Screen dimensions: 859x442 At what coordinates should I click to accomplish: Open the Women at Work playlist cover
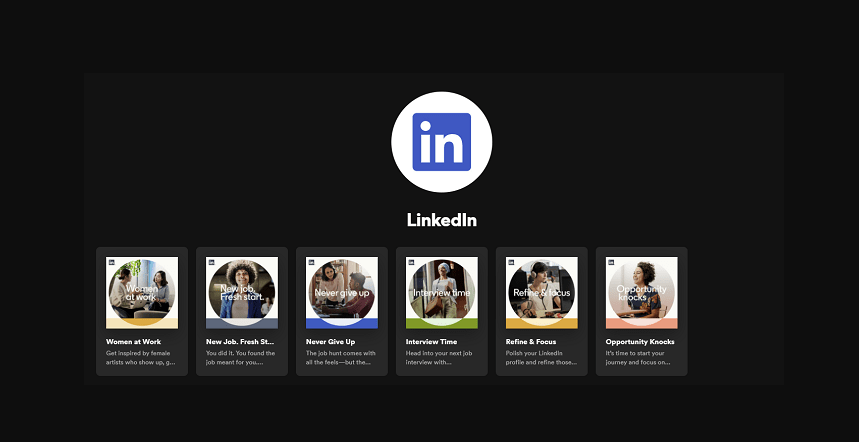[142, 292]
